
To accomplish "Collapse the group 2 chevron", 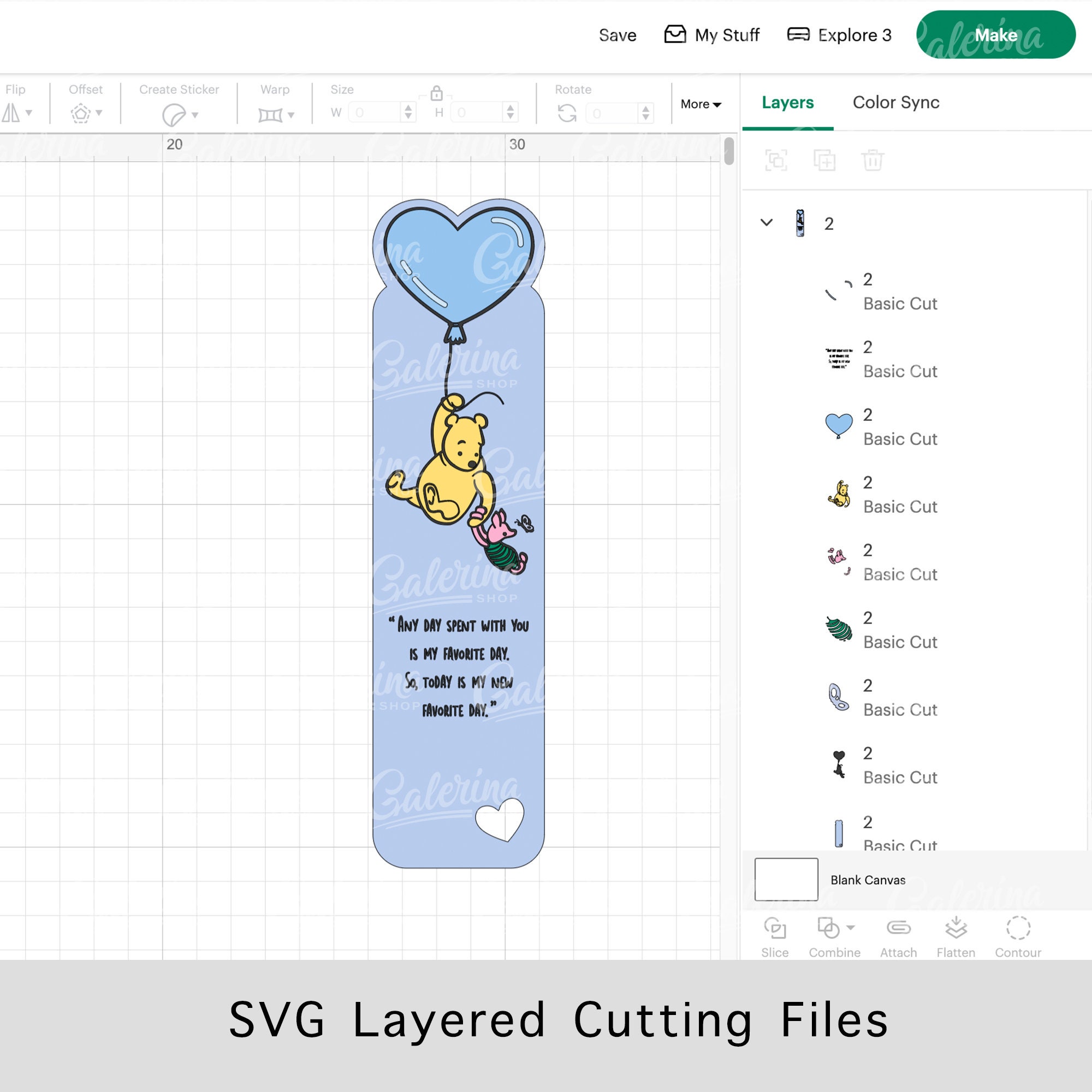I will [x=767, y=223].
